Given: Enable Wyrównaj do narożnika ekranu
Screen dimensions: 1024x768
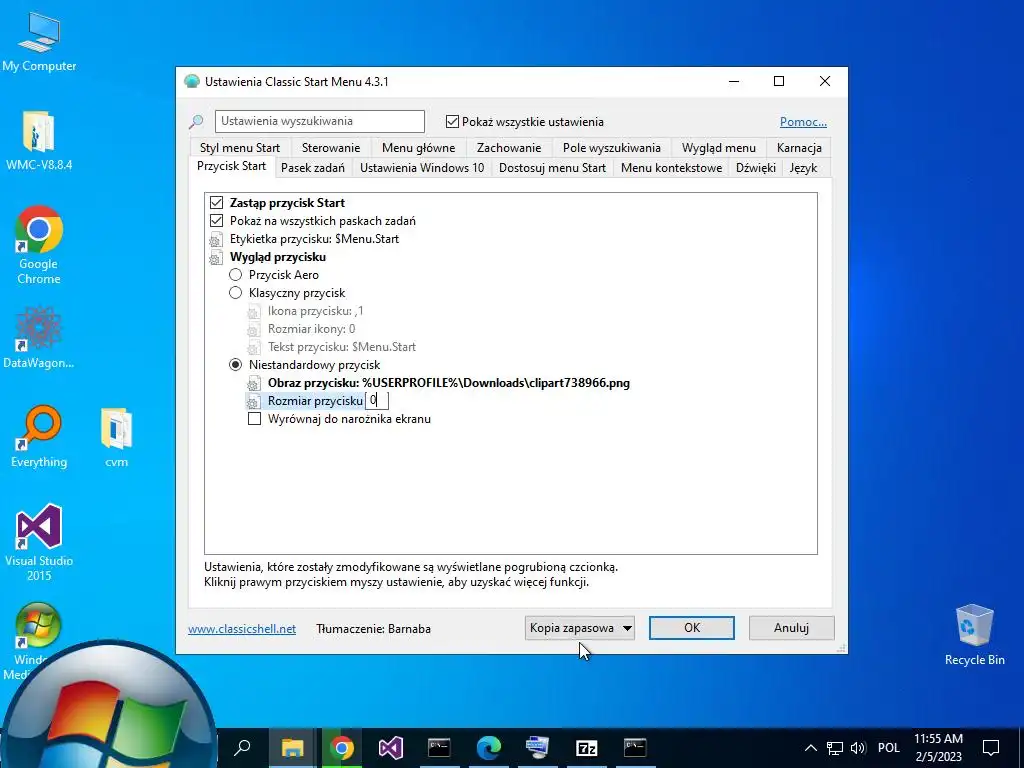Looking at the screenshot, I should pos(254,419).
